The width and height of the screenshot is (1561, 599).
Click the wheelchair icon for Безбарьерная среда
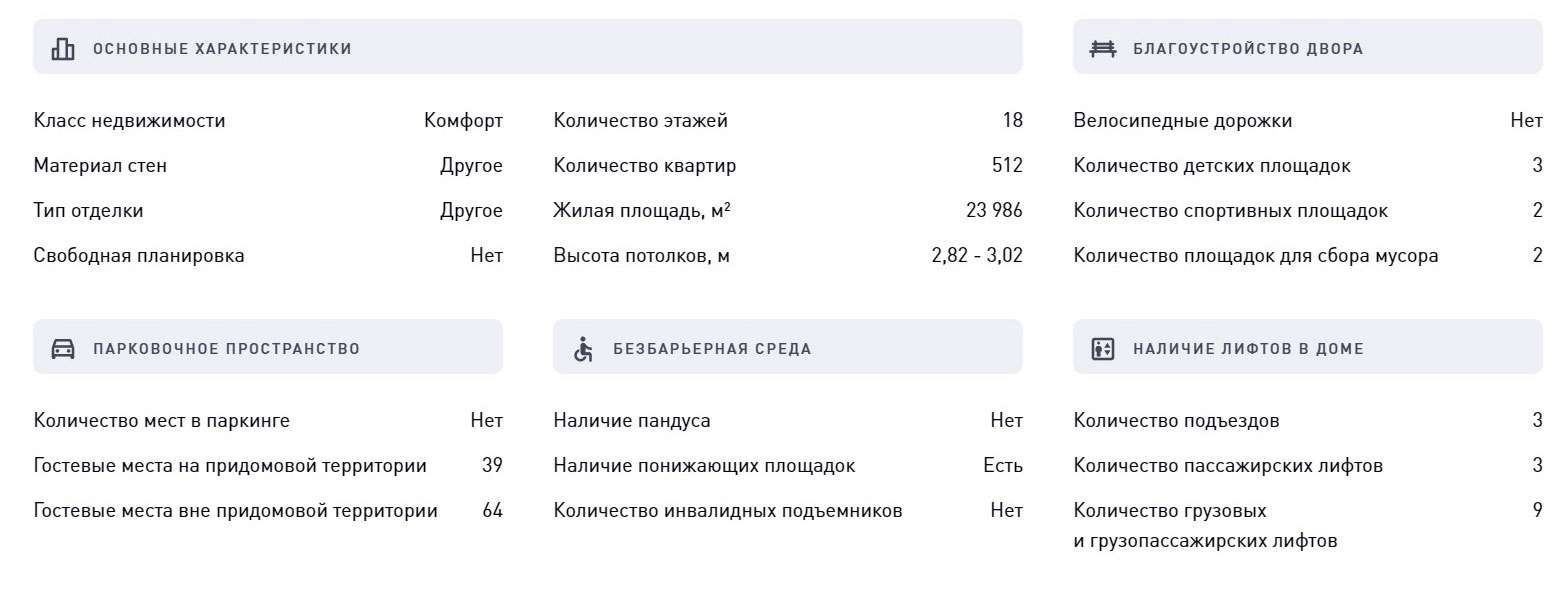583,348
